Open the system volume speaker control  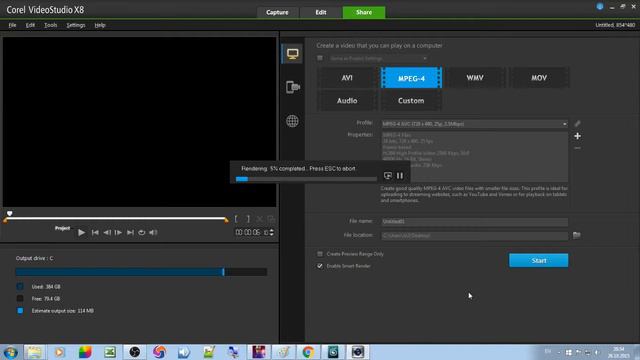pyautogui.click(x=153, y=232)
